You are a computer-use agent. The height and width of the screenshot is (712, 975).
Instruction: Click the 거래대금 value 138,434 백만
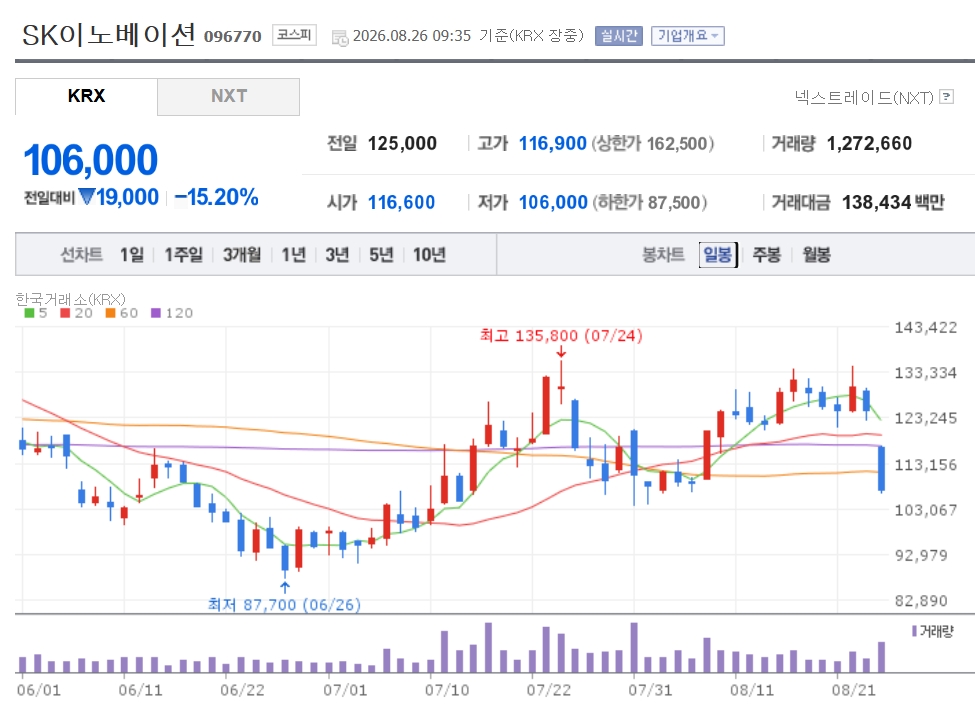point(893,202)
